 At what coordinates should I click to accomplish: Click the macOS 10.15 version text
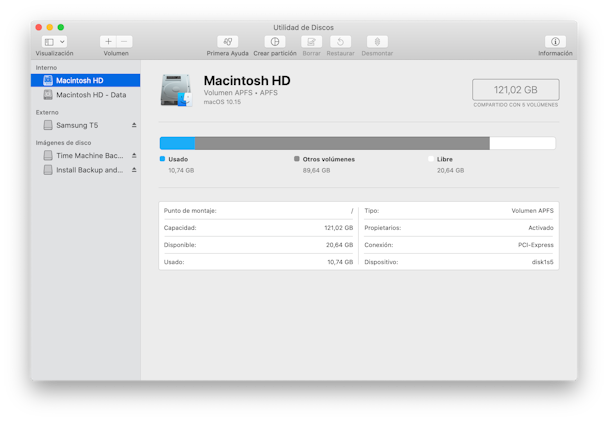222,102
